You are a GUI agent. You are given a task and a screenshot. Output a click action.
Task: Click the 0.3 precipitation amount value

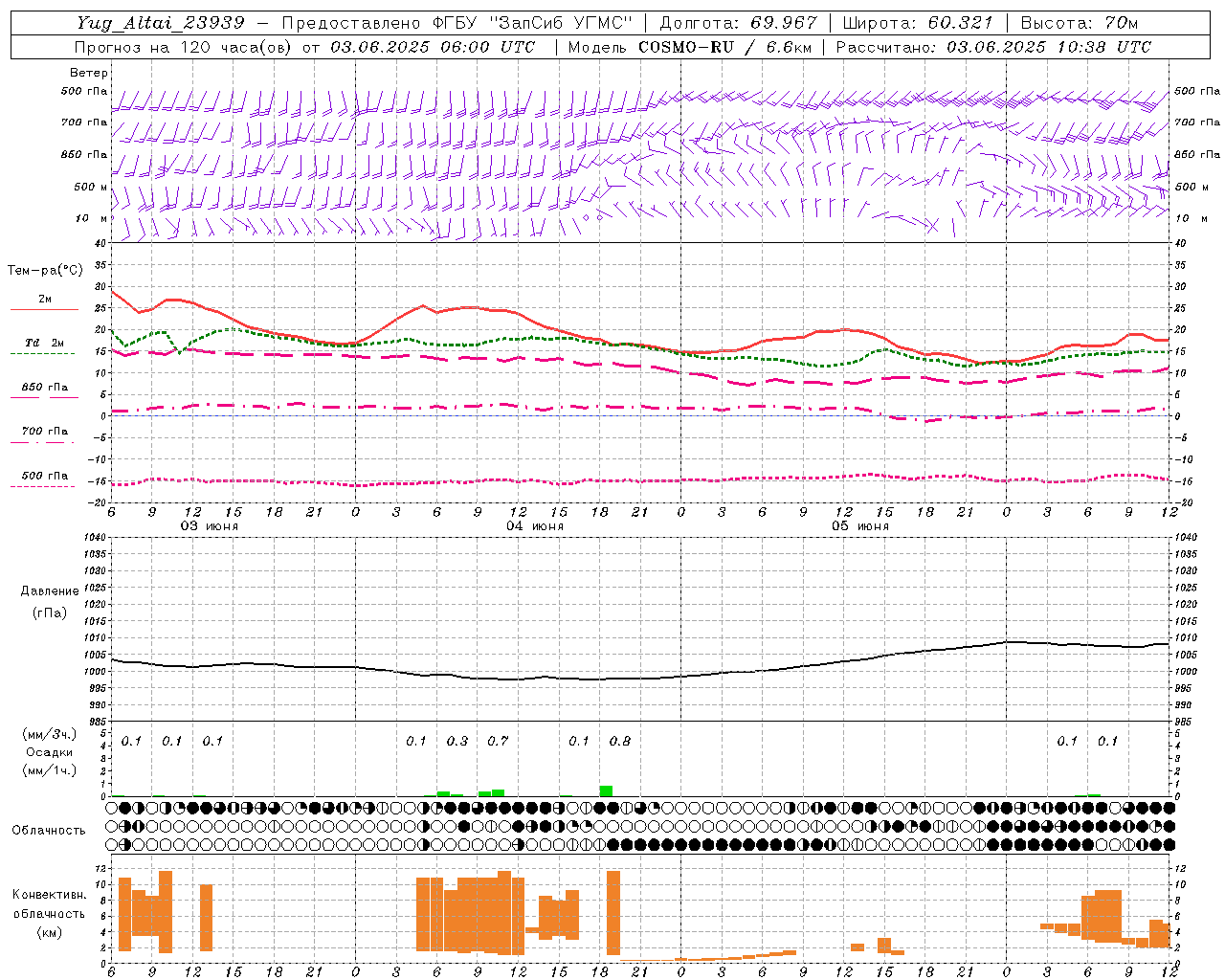[457, 742]
